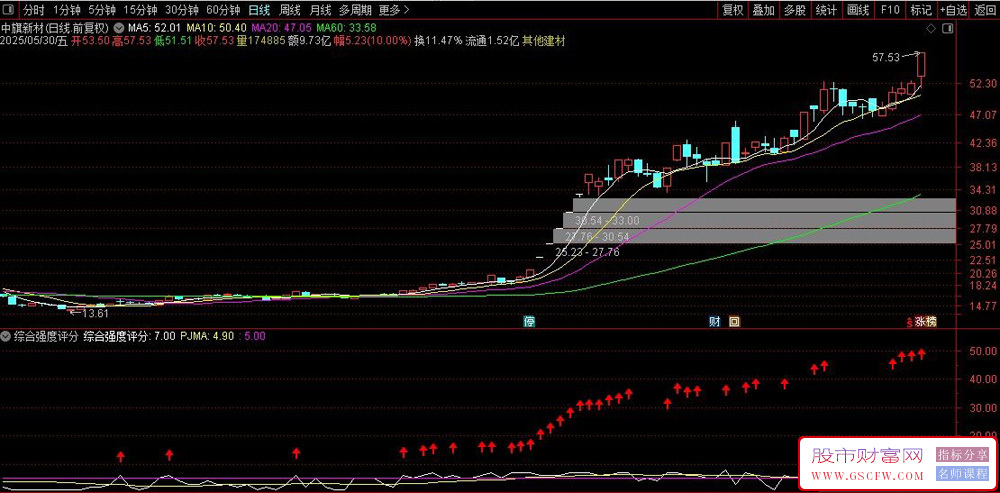The width and height of the screenshot is (1000, 493).
Task: Click the 叠加 overlay button
Action: (763, 10)
